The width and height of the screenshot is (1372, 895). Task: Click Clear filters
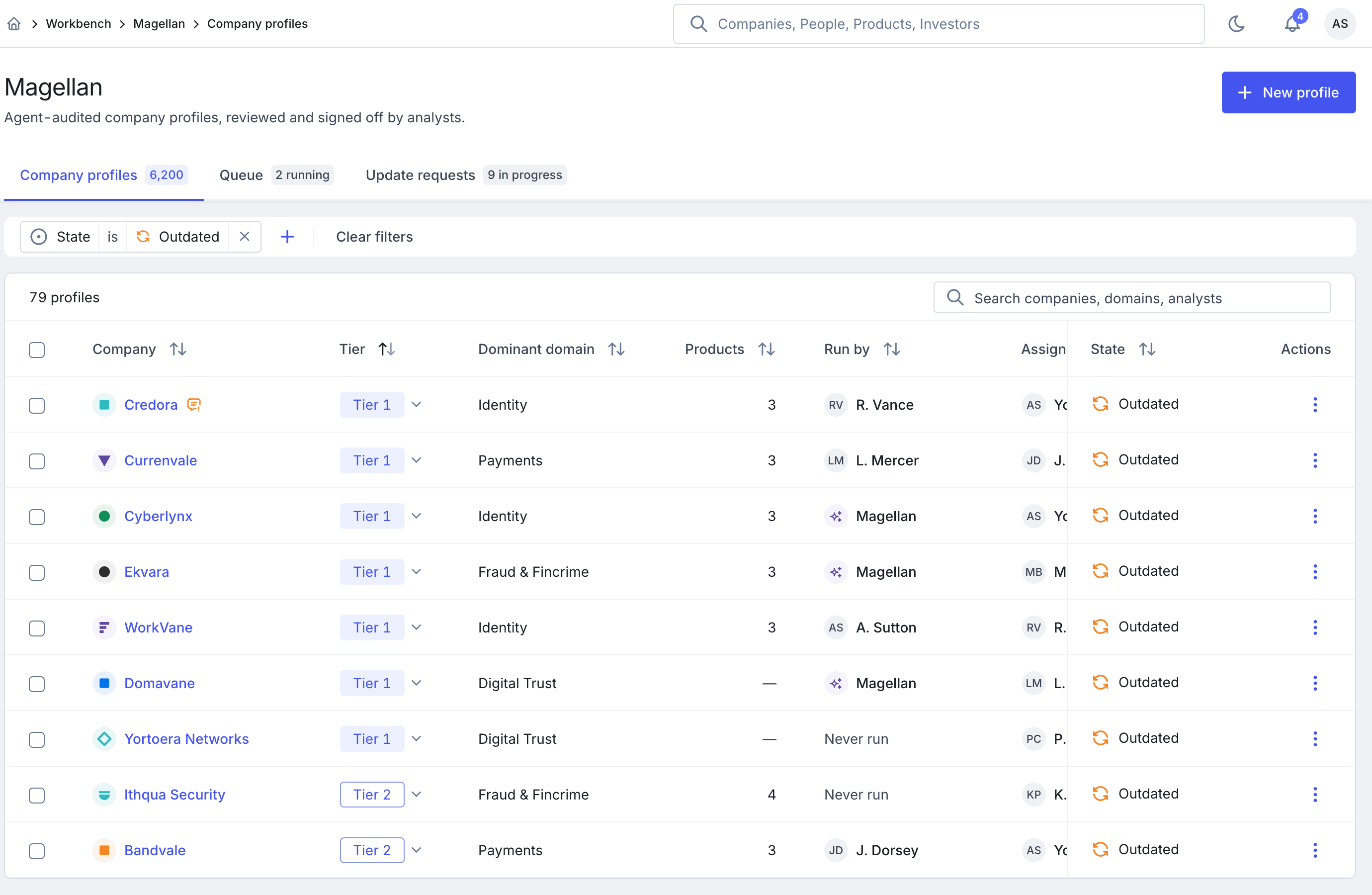click(x=374, y=237)
